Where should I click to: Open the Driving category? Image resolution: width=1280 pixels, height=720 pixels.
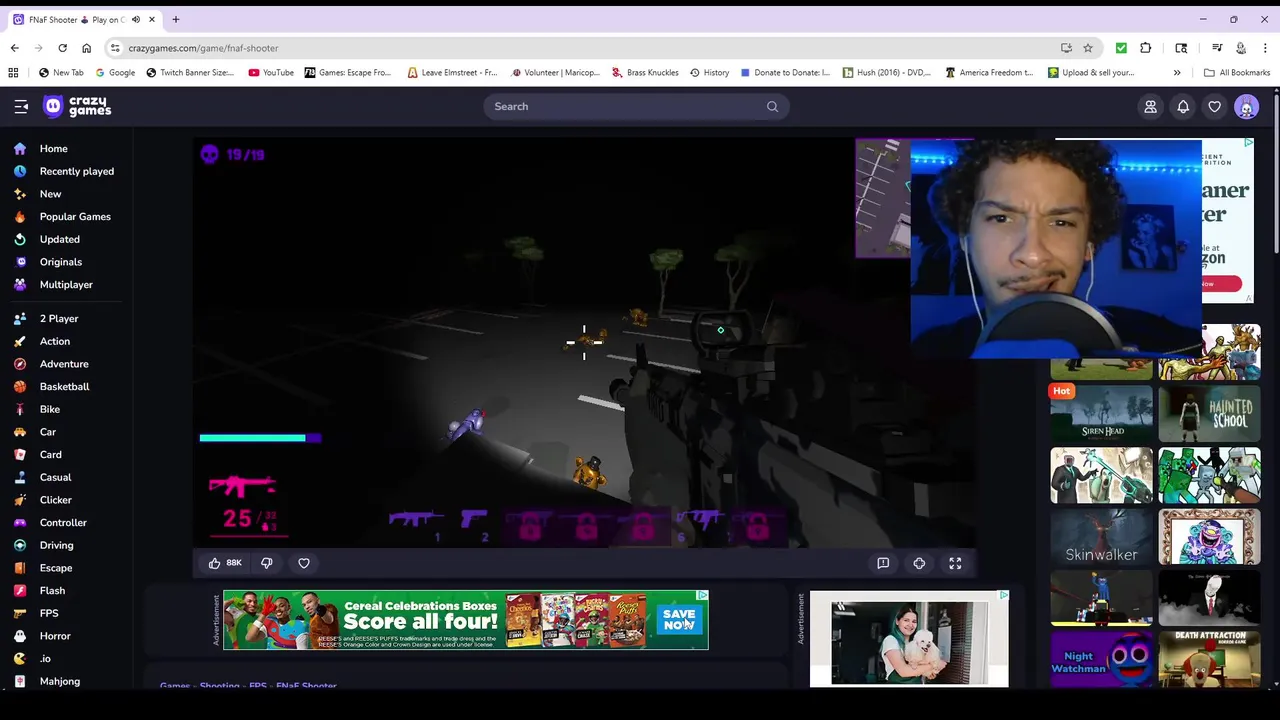pyautogui.click(x=56, y=545)
